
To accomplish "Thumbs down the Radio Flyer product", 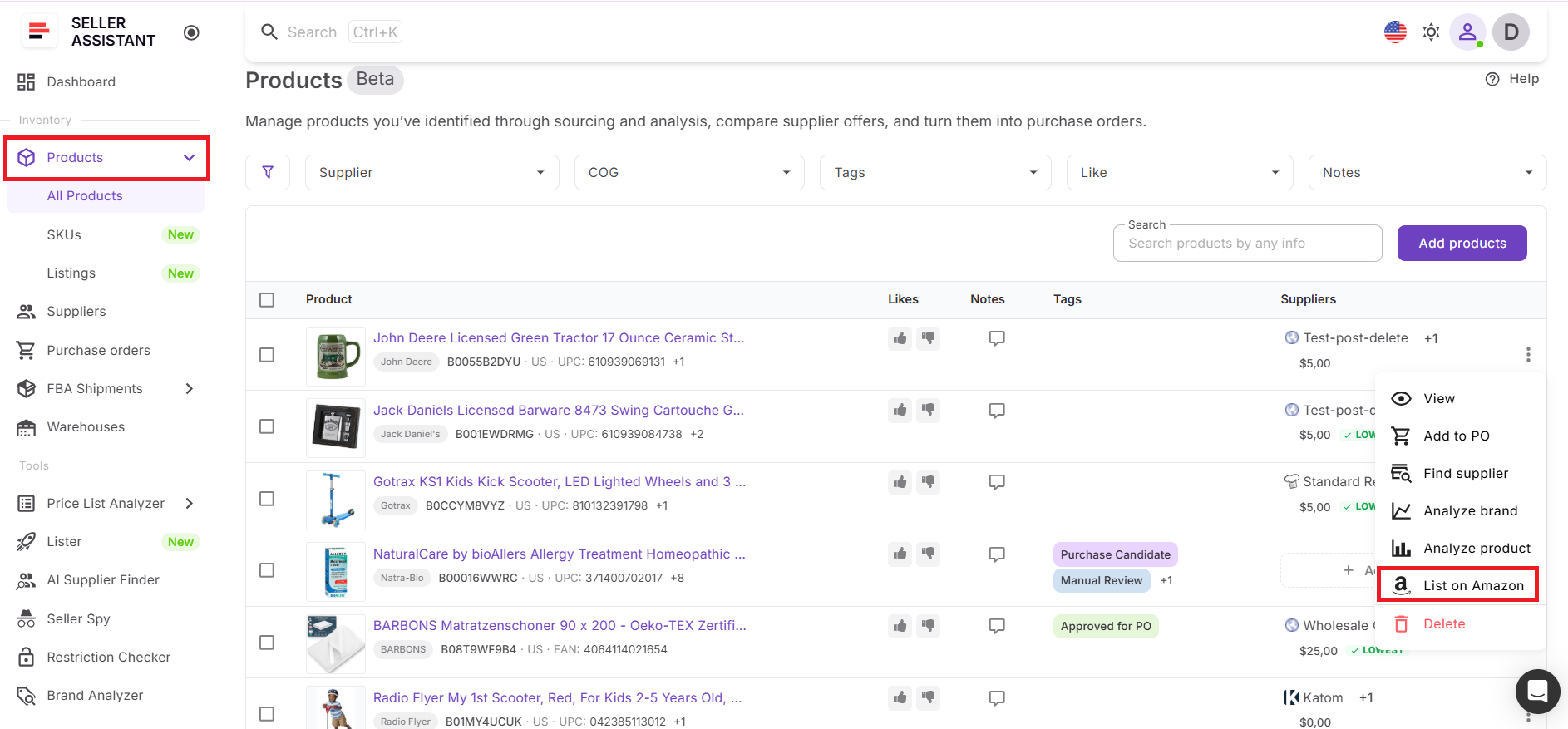I will [929, 697].
